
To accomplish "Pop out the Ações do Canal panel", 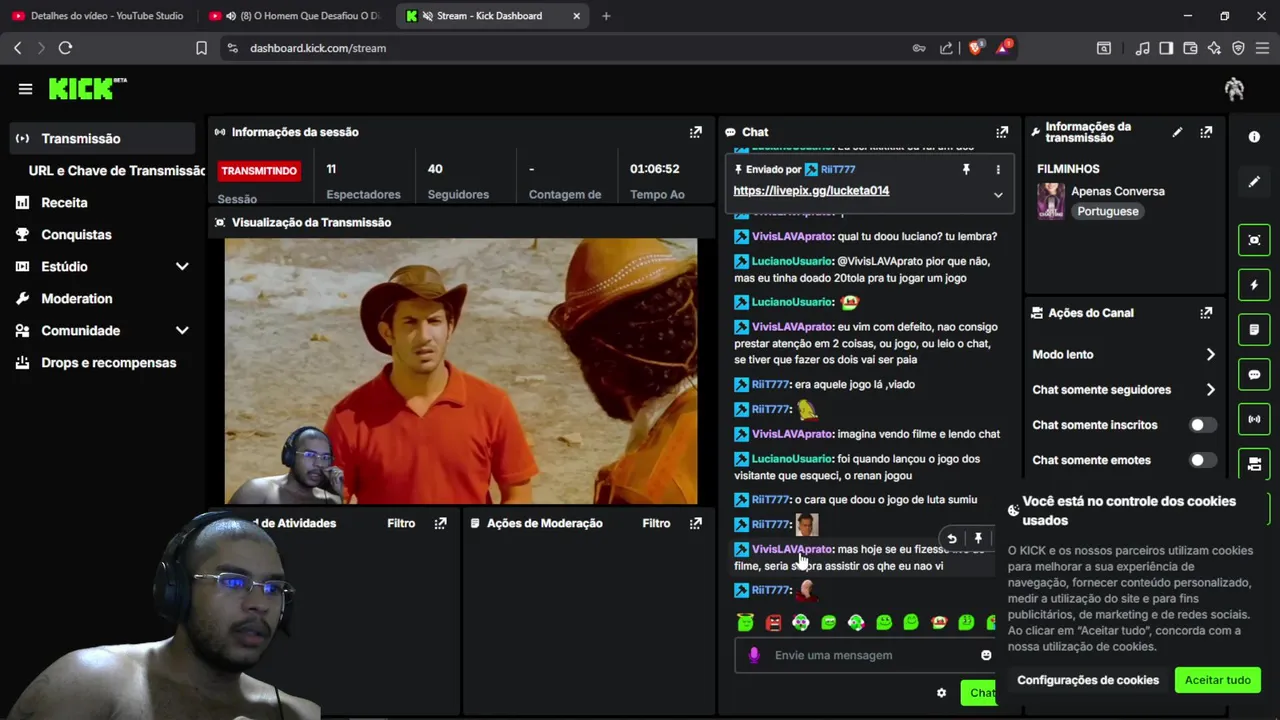I will (1206, 313).
